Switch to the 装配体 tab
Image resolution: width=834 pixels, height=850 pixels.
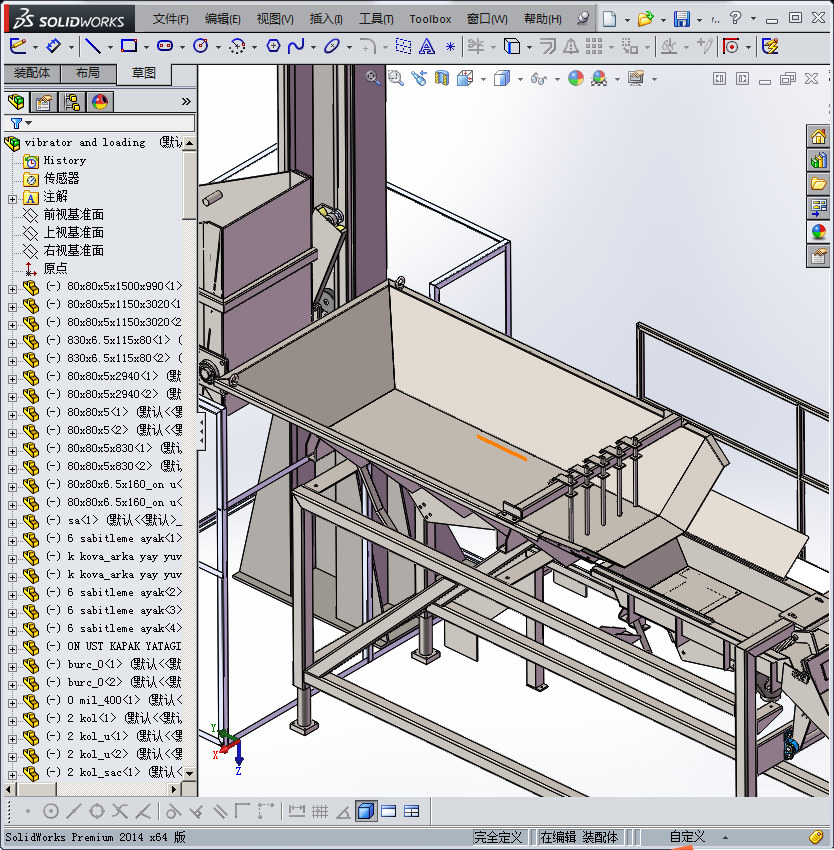pos(31,73)
